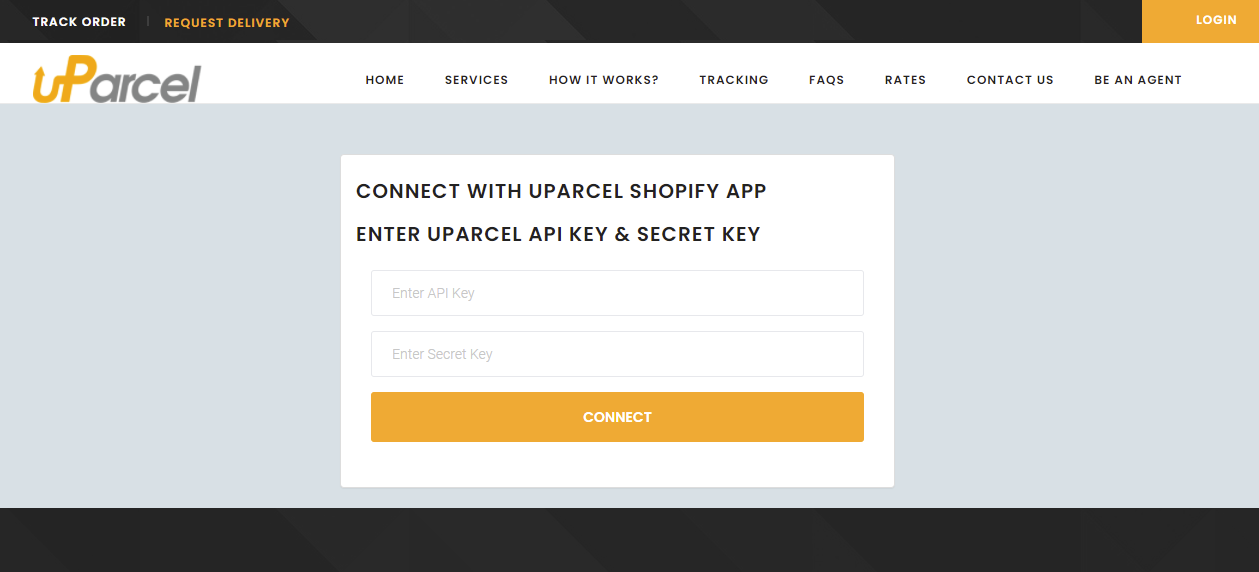Click the Connect With uParcel Shopify App heading

click(561, 191)
